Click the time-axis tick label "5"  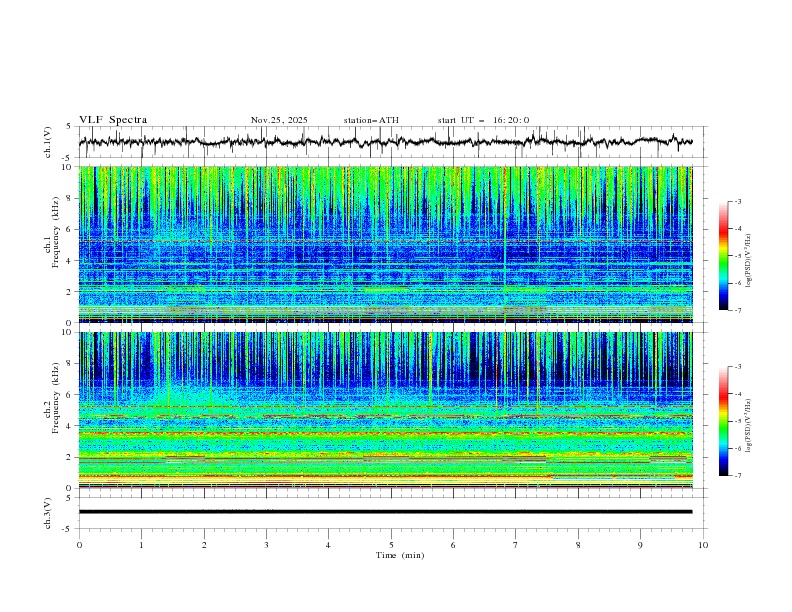pyautogui.click(x=391, y=545)
